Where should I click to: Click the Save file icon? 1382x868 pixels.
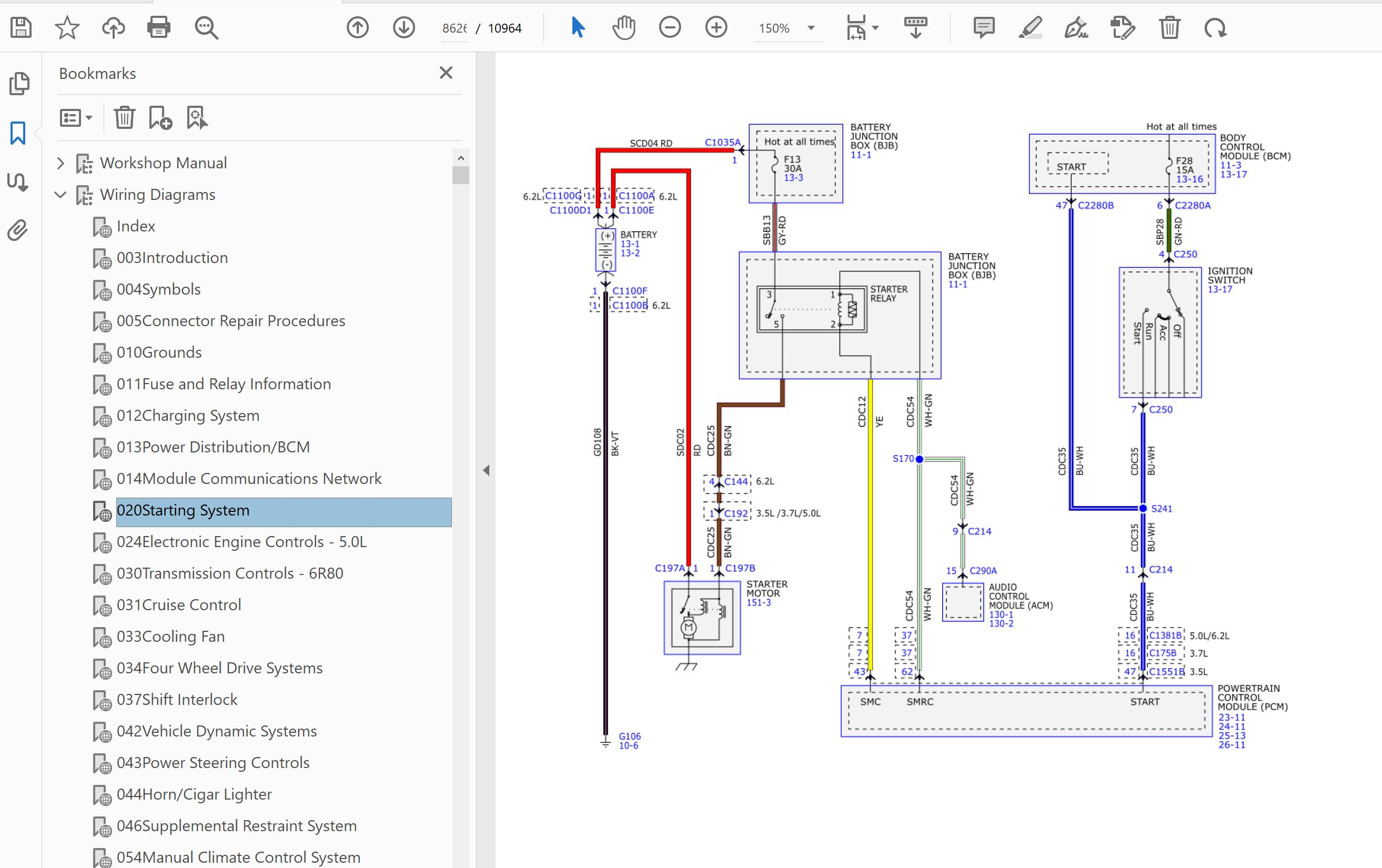[x=21, y=27]
